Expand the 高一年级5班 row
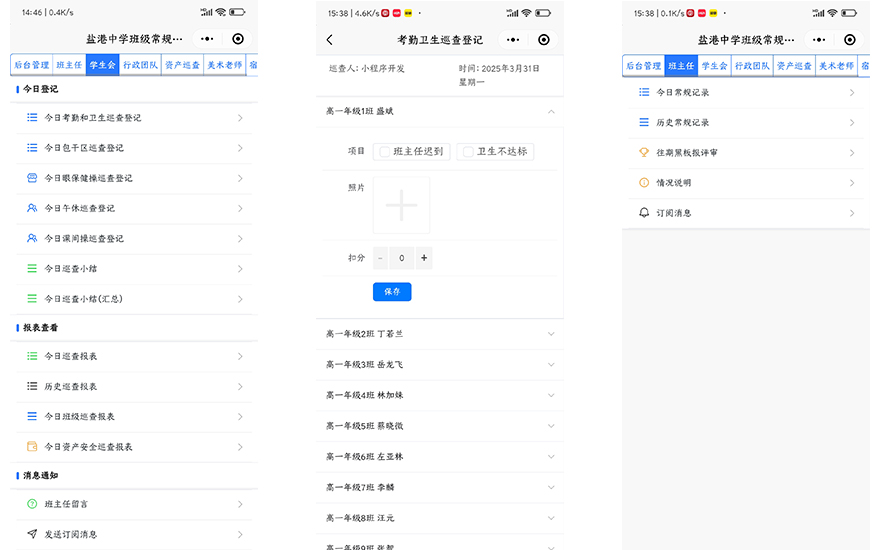The image size is (880, 550). click(439, 426)
